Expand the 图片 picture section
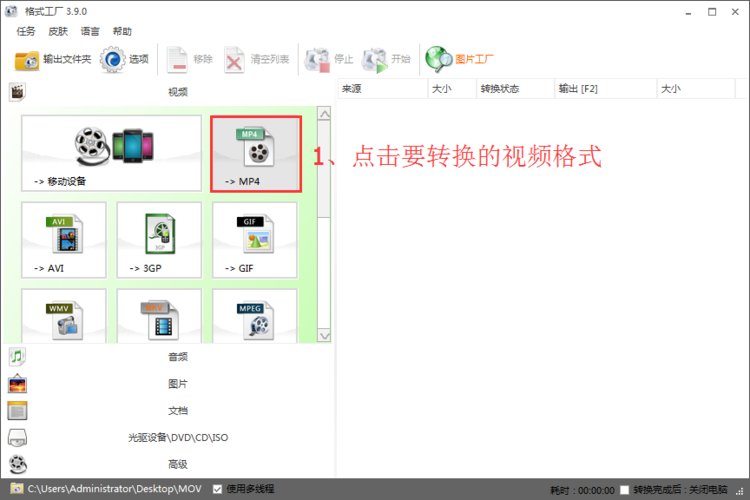The height and width of the screenshot is (500, 750). pos(178,384)
